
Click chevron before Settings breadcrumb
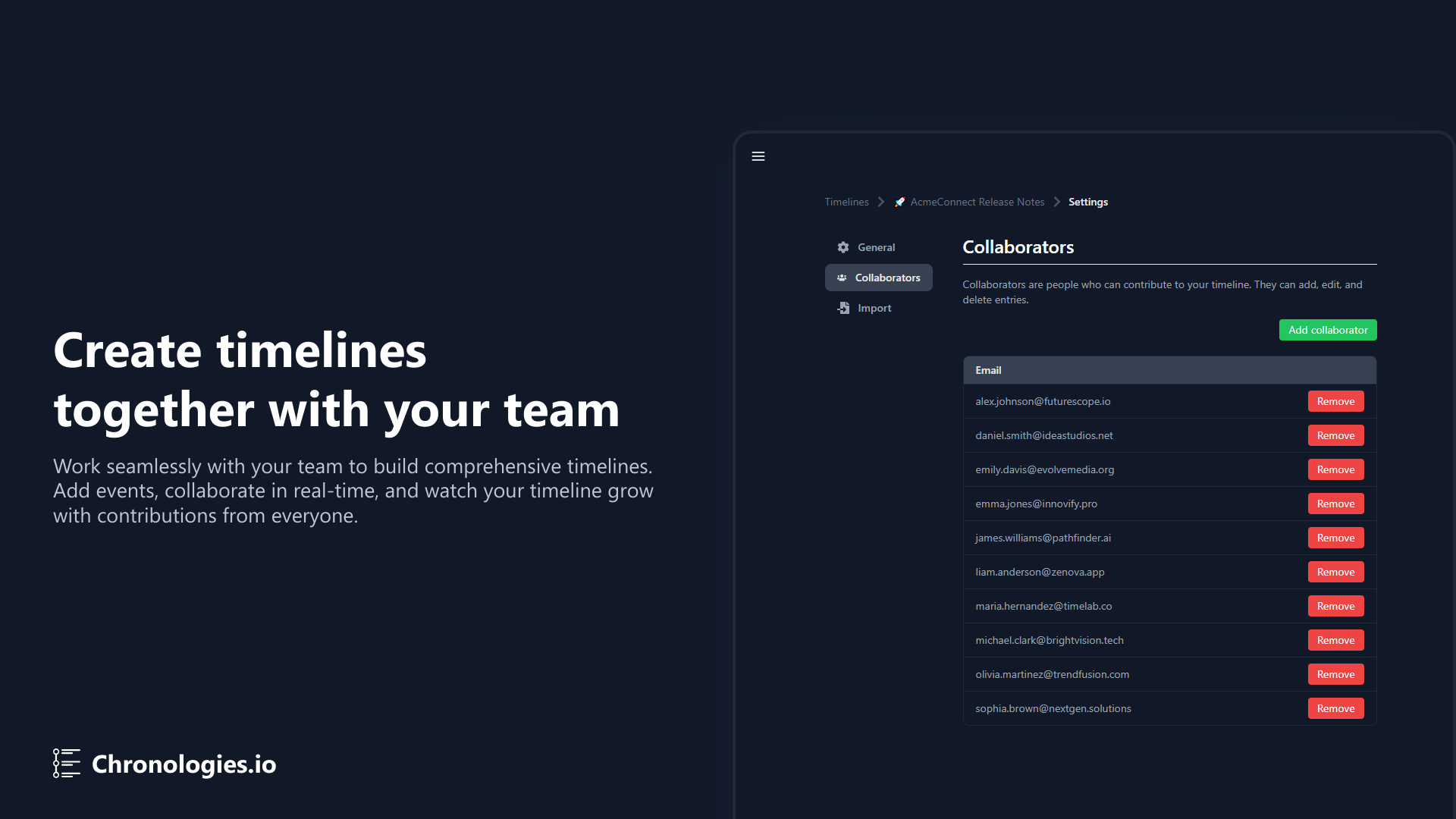pyautogui.click(x=1057, y=202)
